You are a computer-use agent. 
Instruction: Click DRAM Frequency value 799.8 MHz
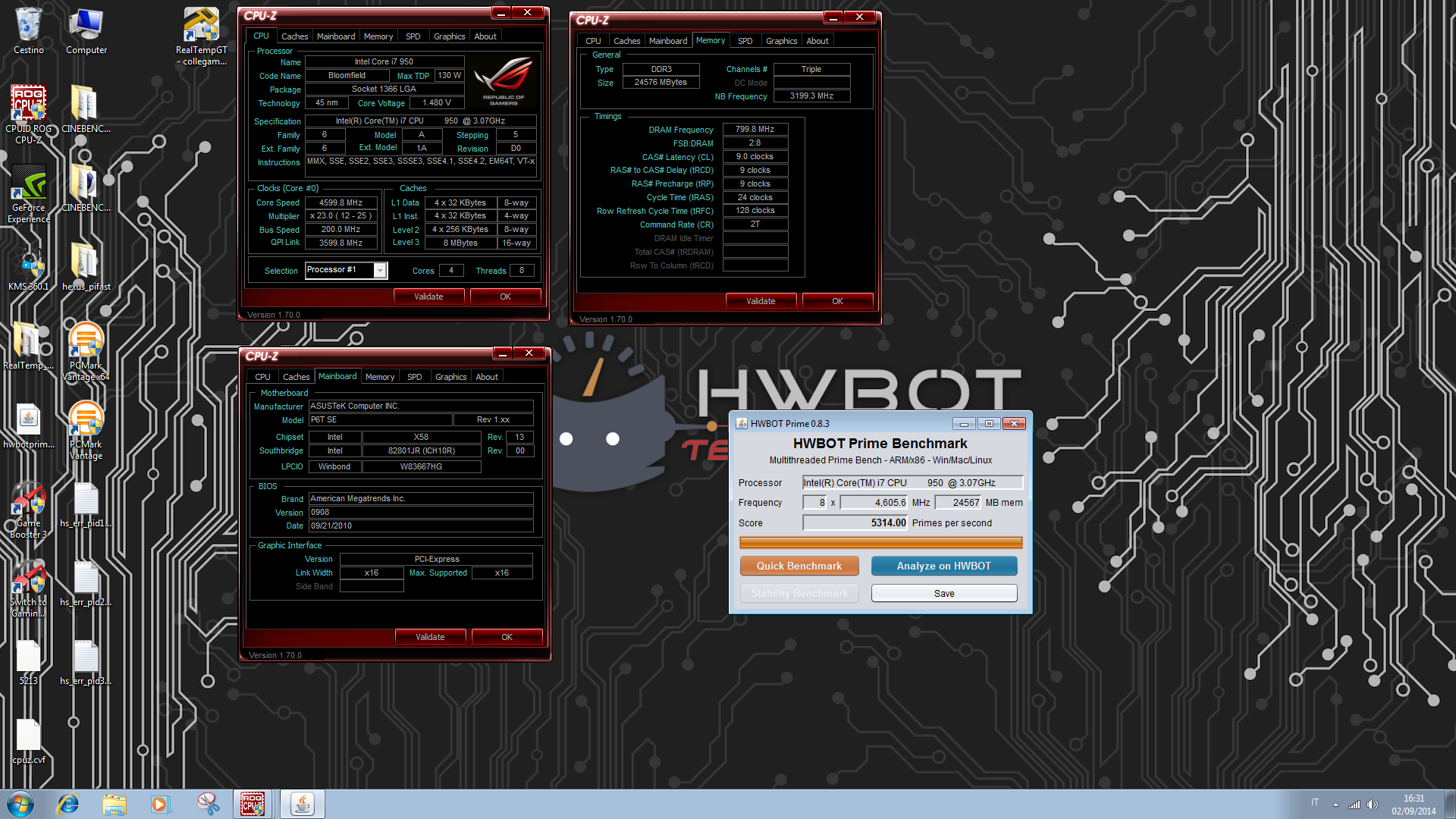click(x=755, y=130)
